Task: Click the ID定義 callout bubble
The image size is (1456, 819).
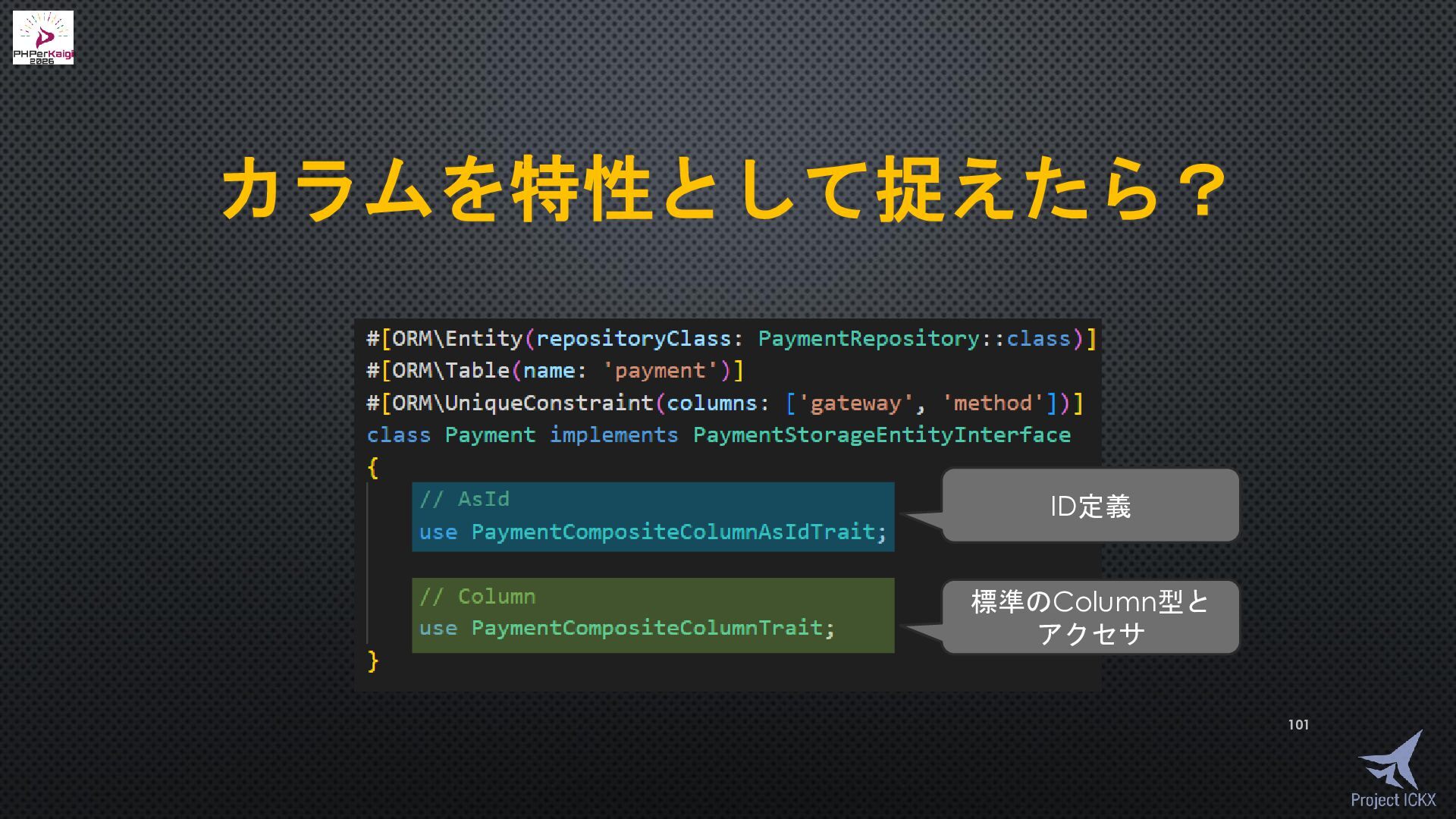Action: [x=1090, y=506]
